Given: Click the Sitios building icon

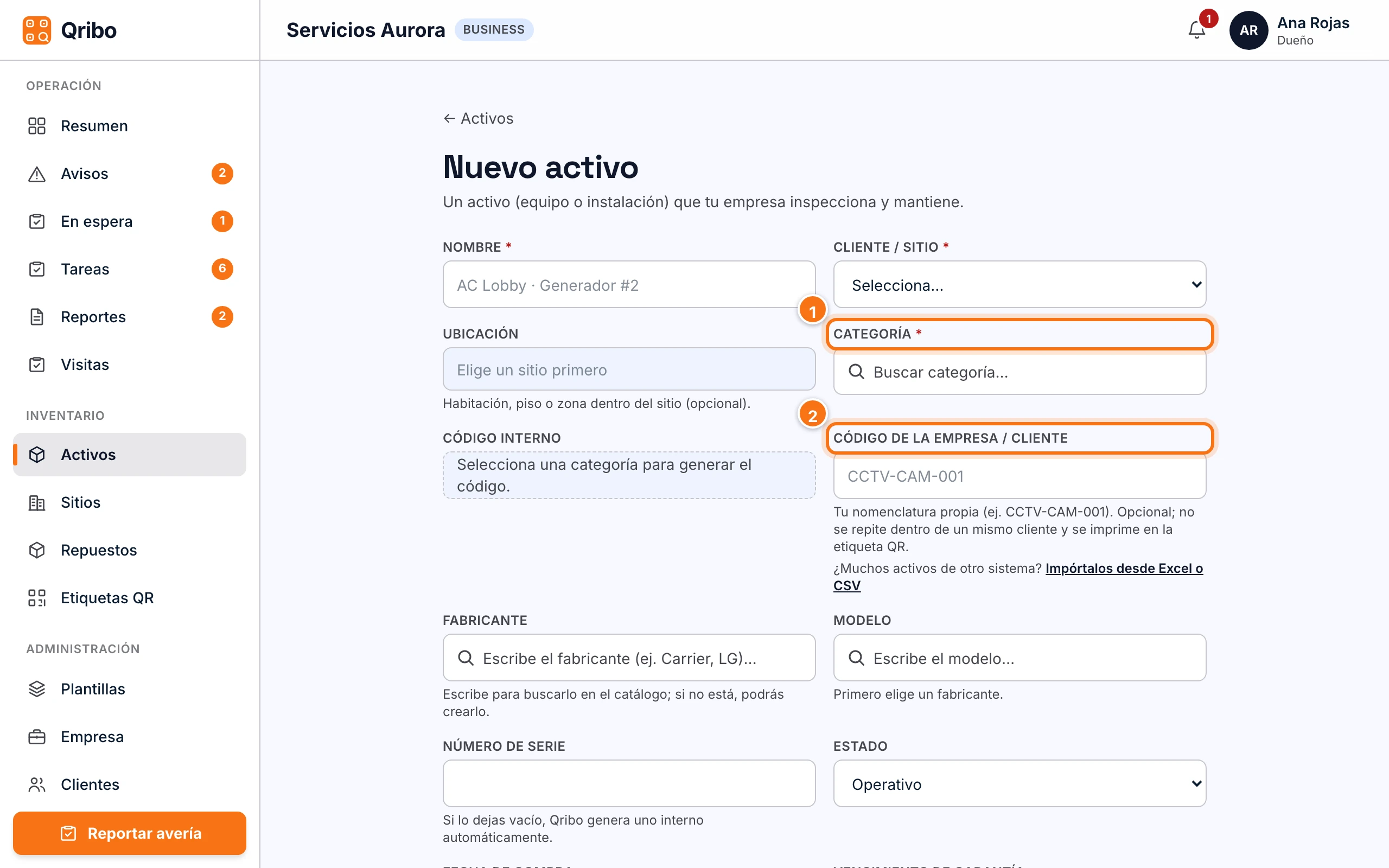Looking at the screenshot, I should pyautogui.click(x=37, y=502).
